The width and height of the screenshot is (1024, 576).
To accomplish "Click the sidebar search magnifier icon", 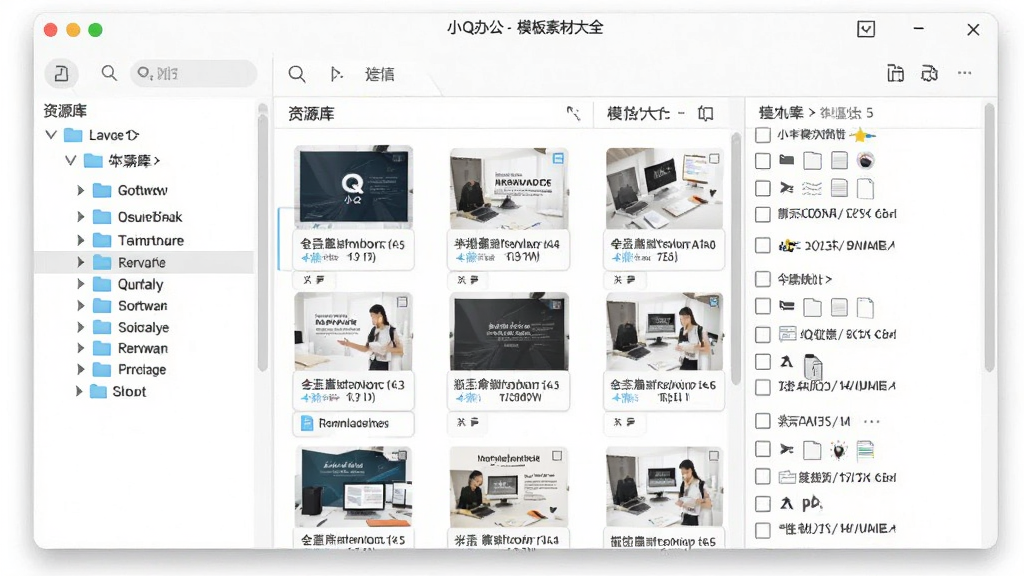I will pos(109,73).
